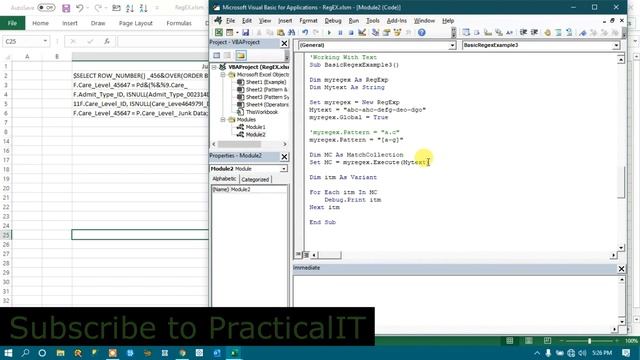
Task: Open Object Browser icon in toolbar
Action: point(397,32)
